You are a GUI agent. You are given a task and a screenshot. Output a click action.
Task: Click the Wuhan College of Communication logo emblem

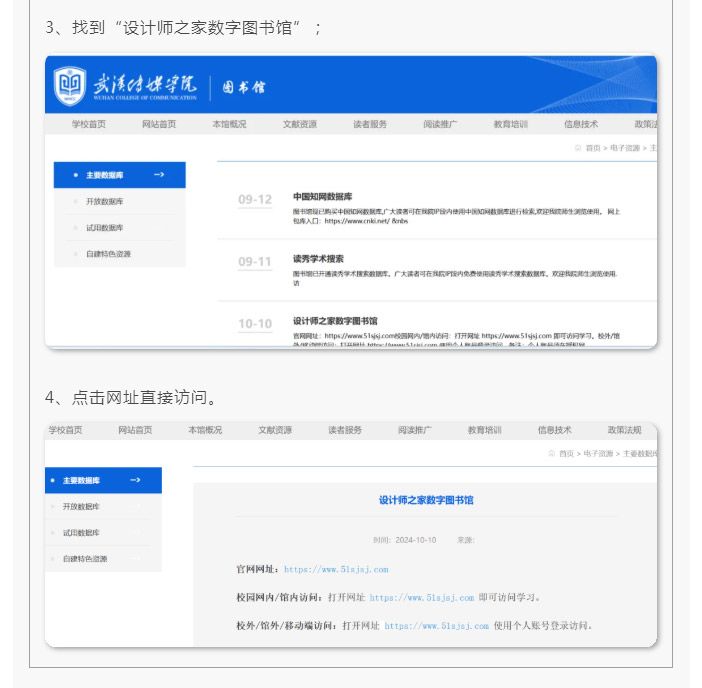(x=68, y=85)
